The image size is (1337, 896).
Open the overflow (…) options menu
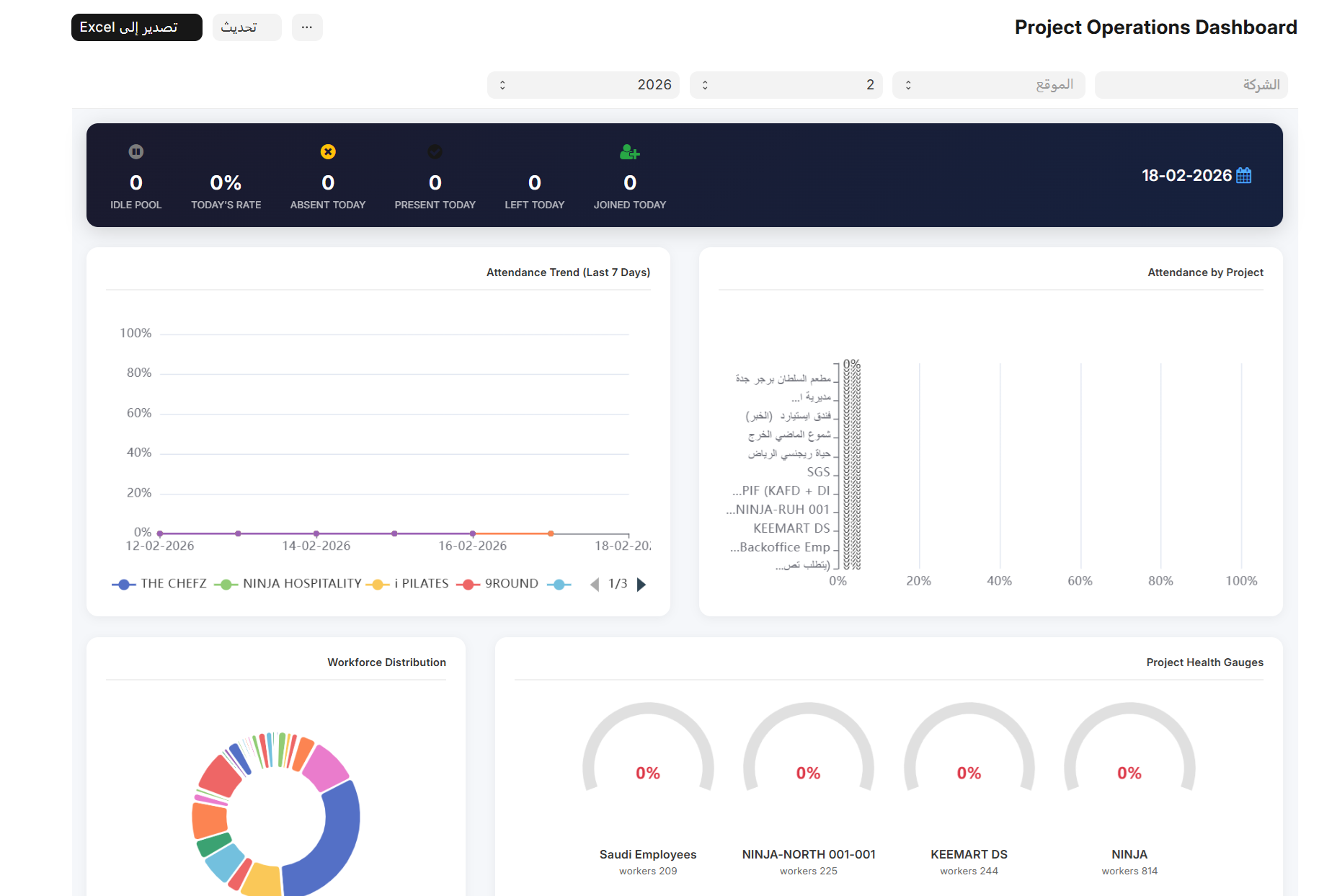coord(307,27)
